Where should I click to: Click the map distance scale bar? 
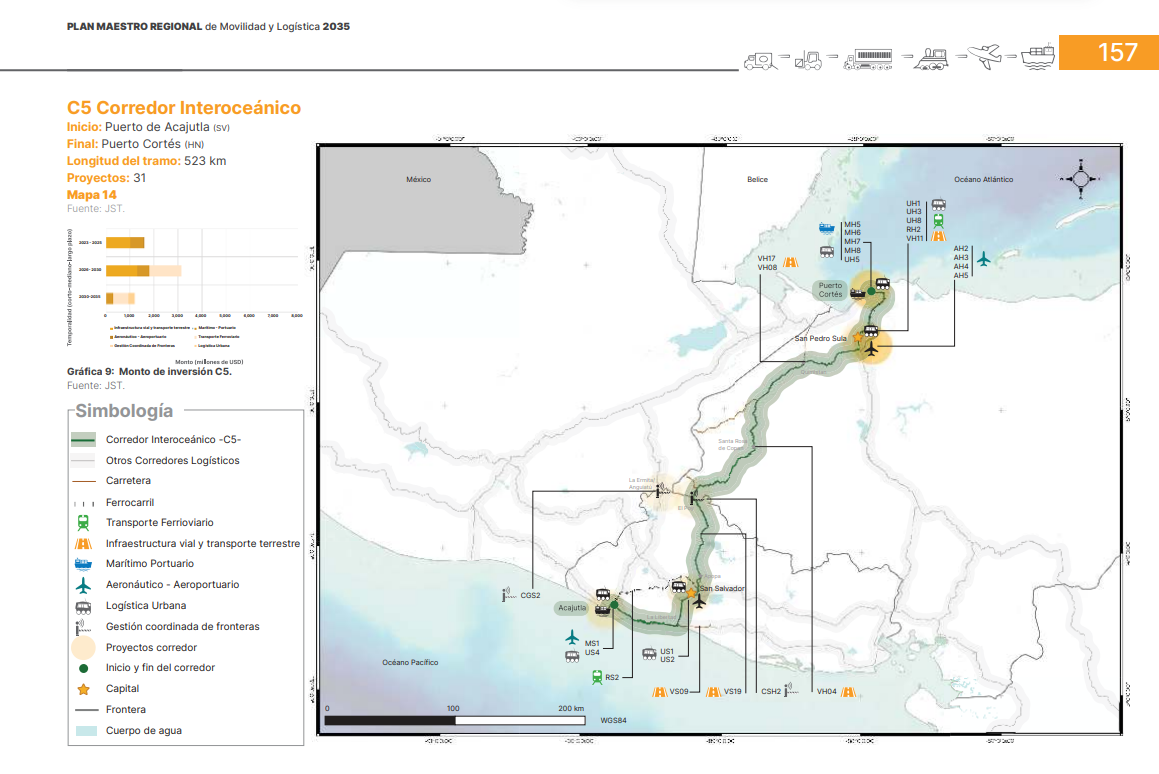[455, 719]
